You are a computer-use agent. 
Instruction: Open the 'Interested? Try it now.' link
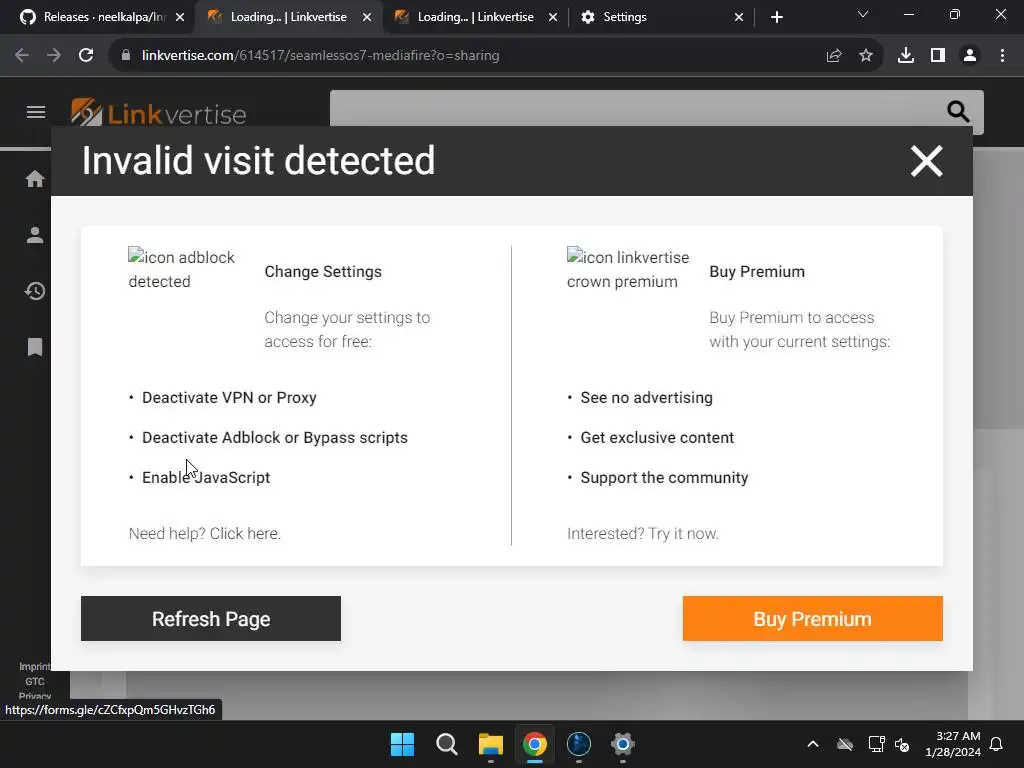[643, 534]
